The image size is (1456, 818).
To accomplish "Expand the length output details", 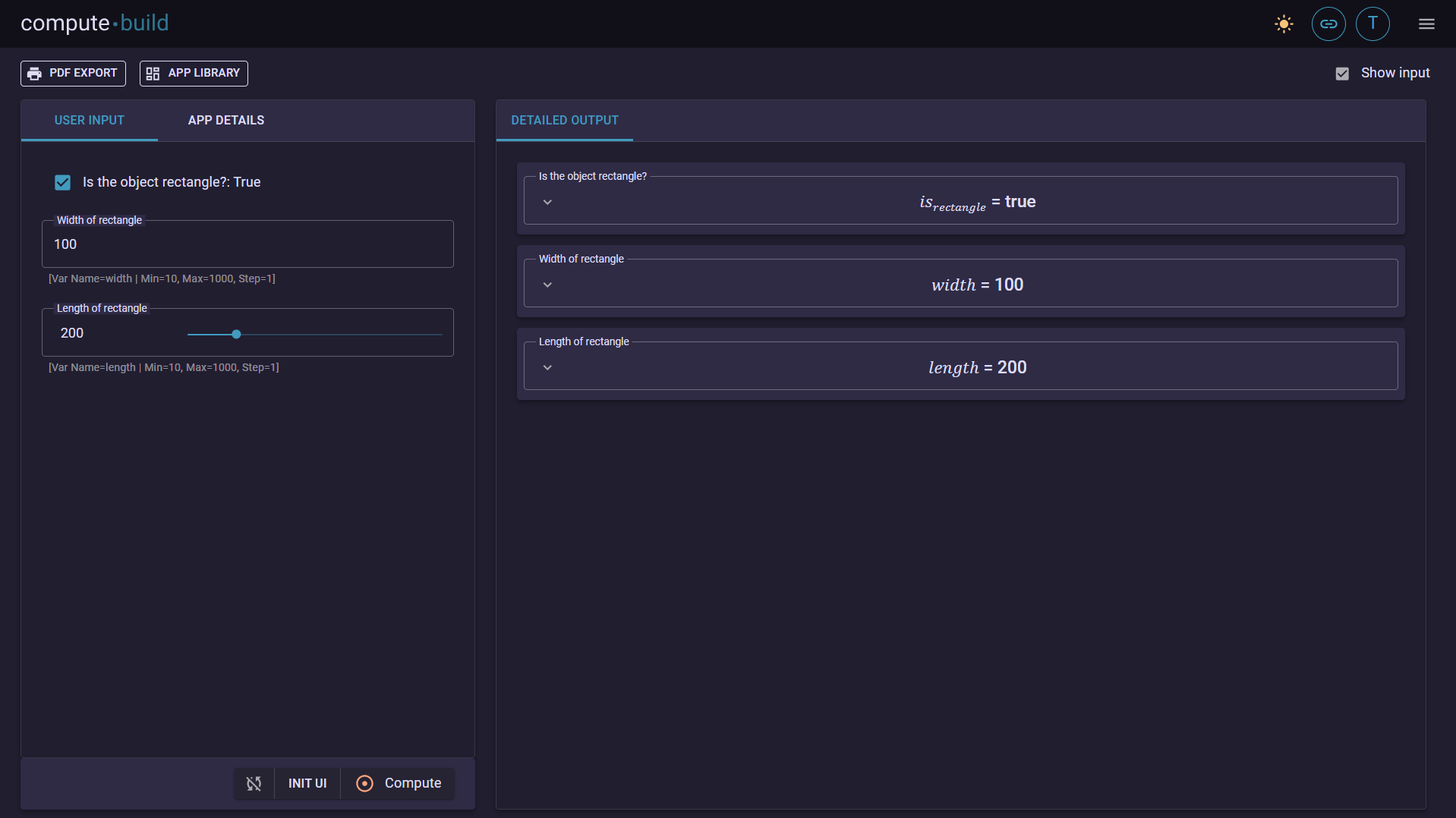I will point(547,368).
